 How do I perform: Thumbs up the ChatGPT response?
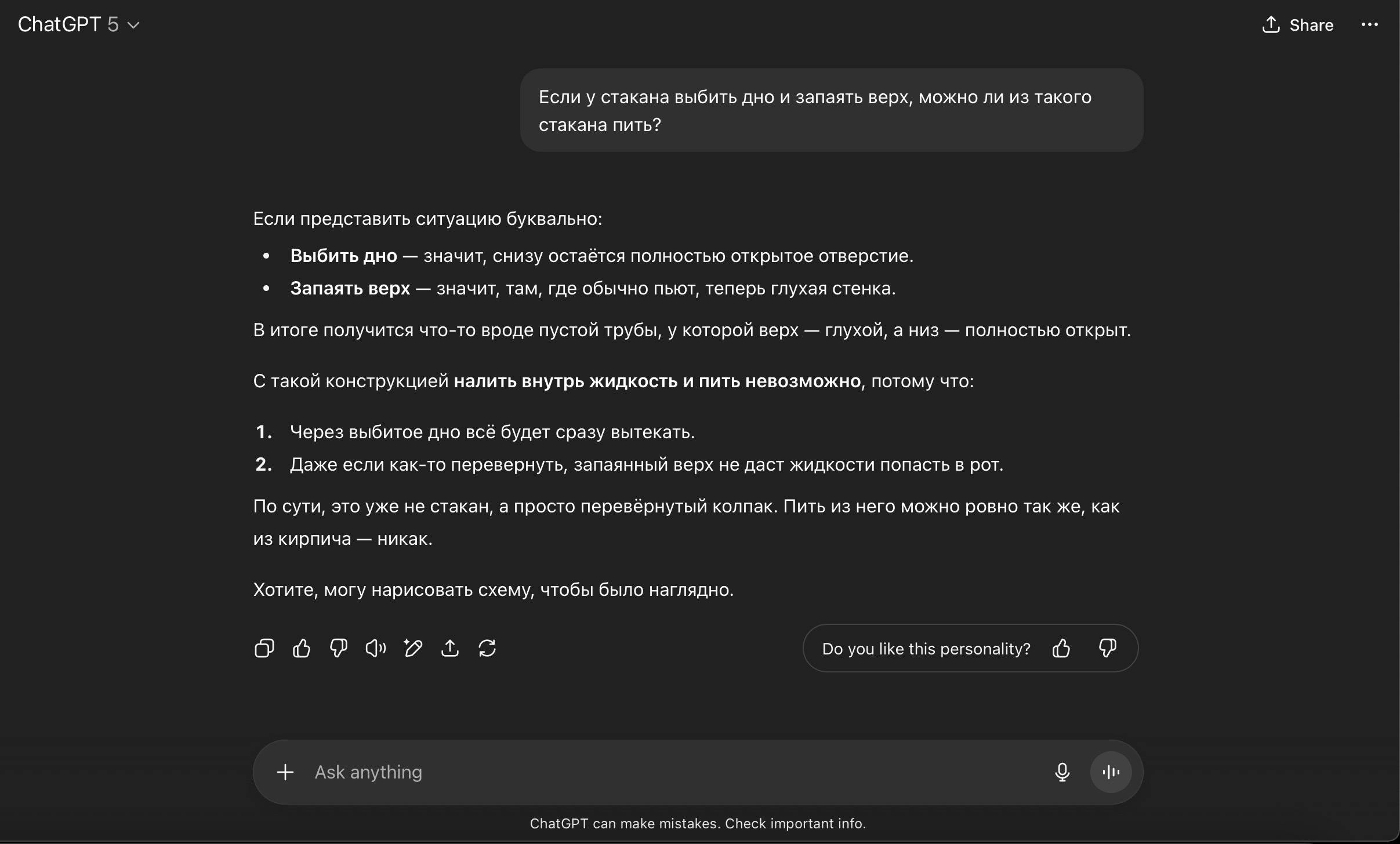(301, 648)
